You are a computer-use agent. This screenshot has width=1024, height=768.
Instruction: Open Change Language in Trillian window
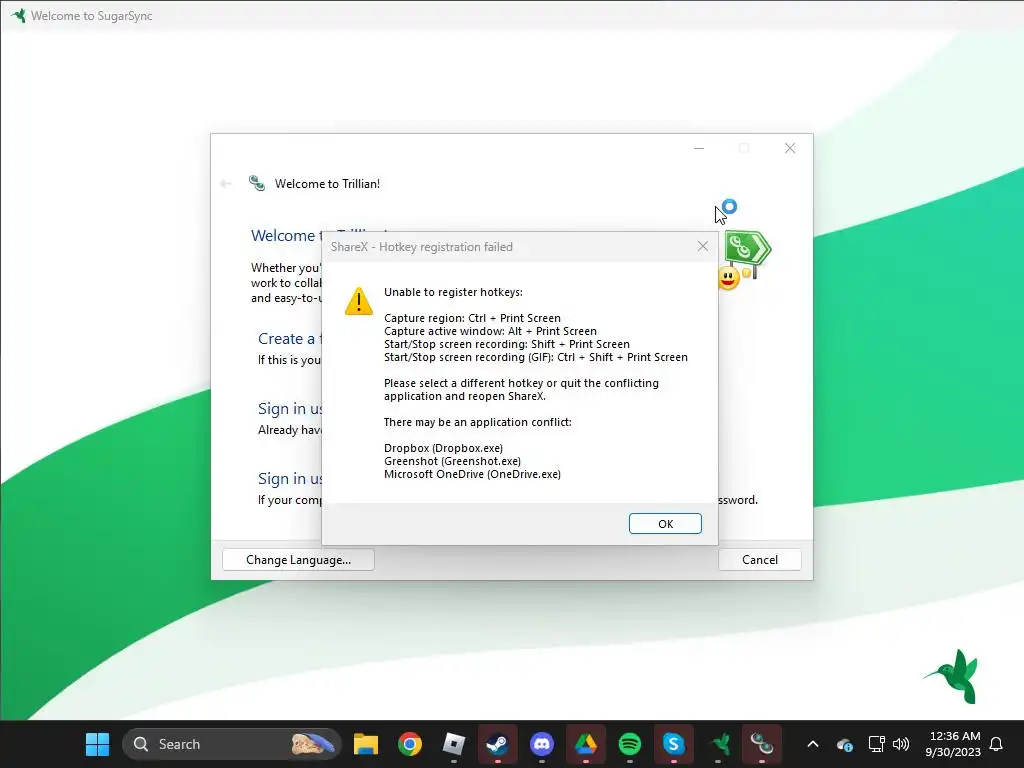click(x=298, y=560)
